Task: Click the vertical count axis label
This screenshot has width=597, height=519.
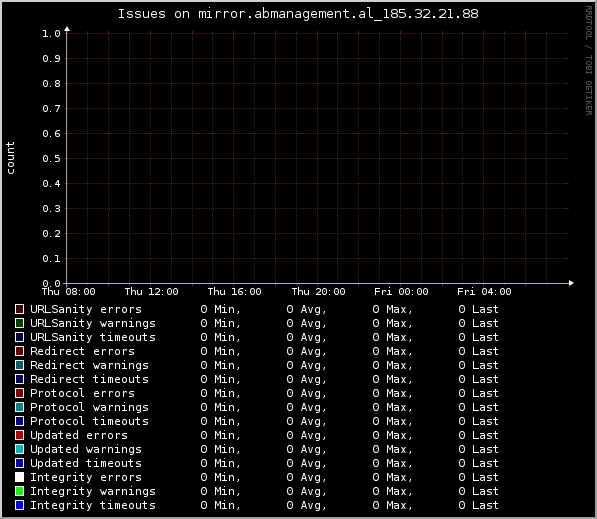Action: (x=10, y=158)
